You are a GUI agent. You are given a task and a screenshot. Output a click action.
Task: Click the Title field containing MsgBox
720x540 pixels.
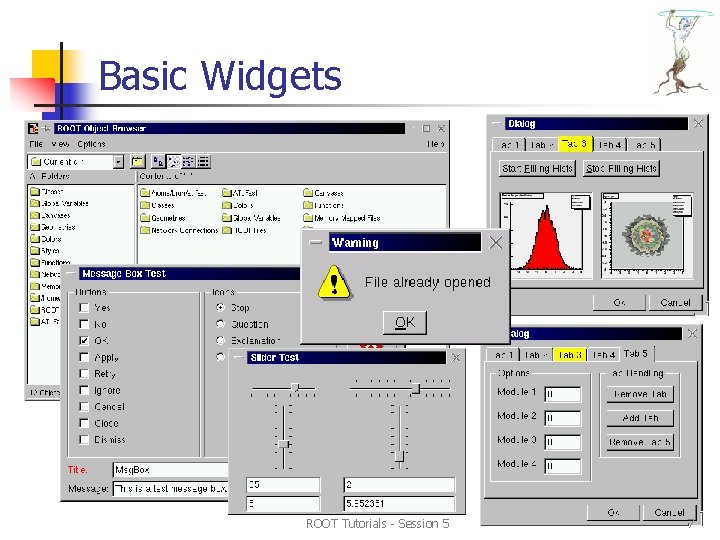tap(170, 470)
